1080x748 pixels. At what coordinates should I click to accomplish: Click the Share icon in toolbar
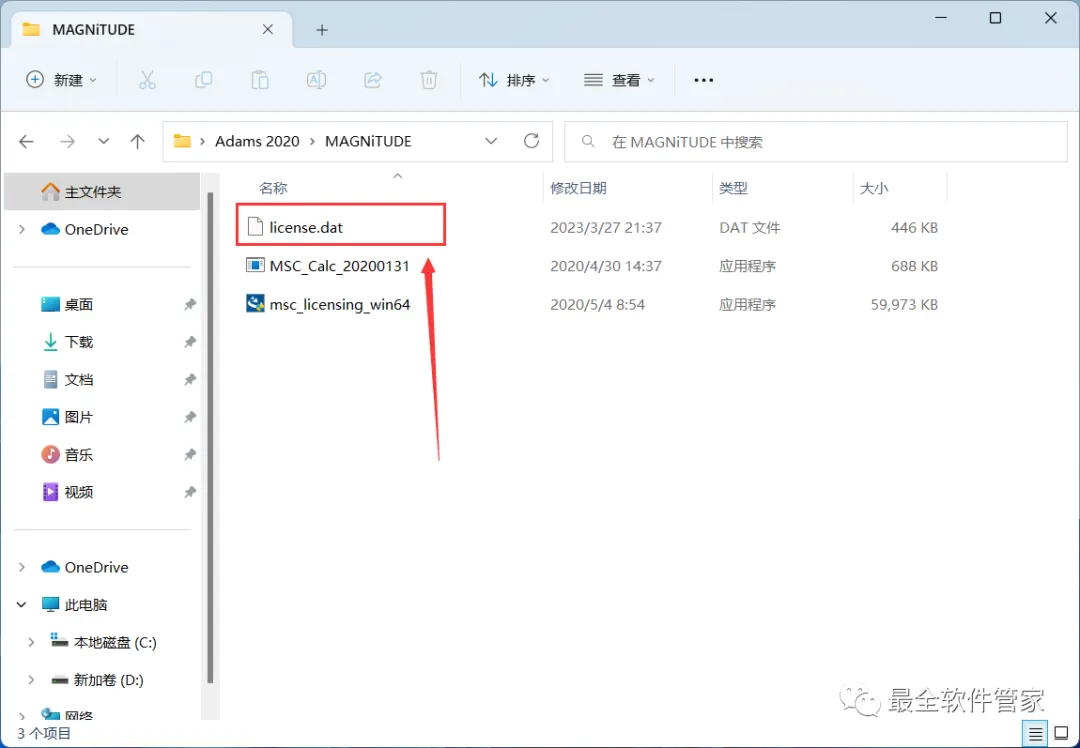pyautogui.click(x=373, y=80)
